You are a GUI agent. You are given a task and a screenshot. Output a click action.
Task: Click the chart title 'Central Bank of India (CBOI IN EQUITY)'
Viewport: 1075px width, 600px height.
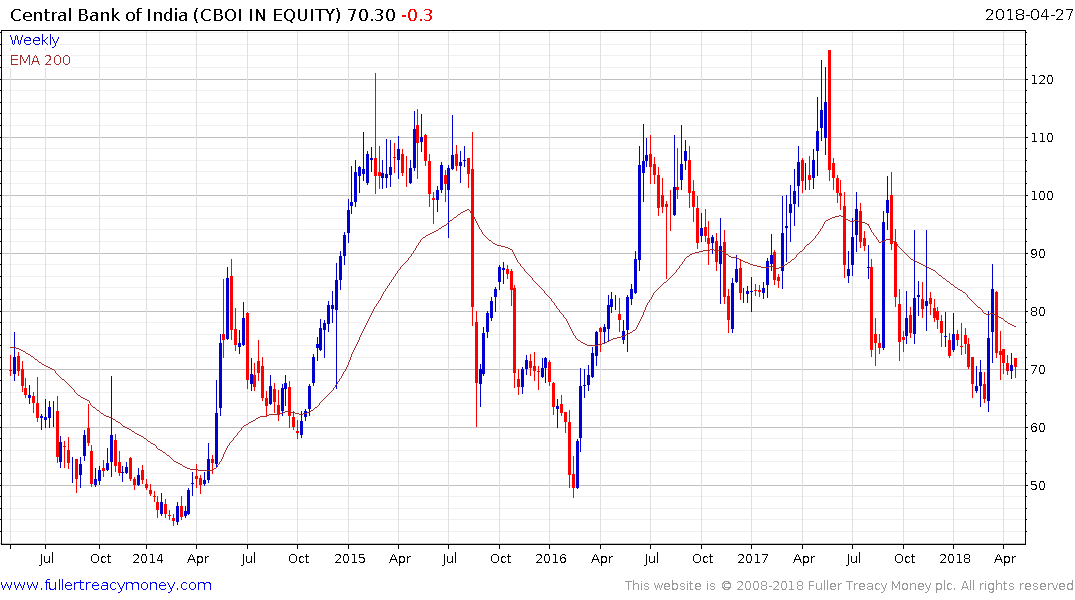pyautogui.click(x=176, y=15)
